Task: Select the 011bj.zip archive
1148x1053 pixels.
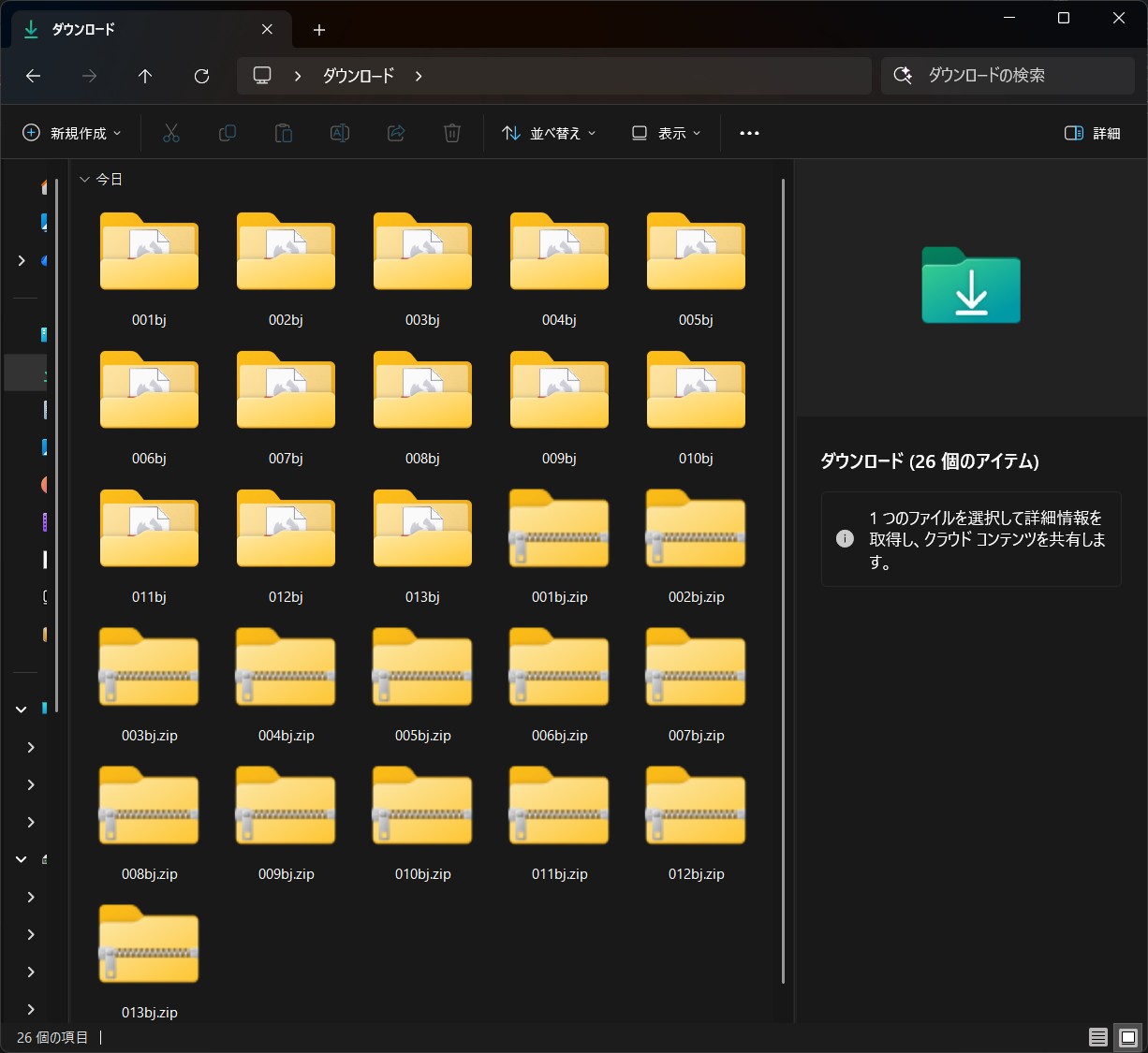Action: click(x=559, y=823)
